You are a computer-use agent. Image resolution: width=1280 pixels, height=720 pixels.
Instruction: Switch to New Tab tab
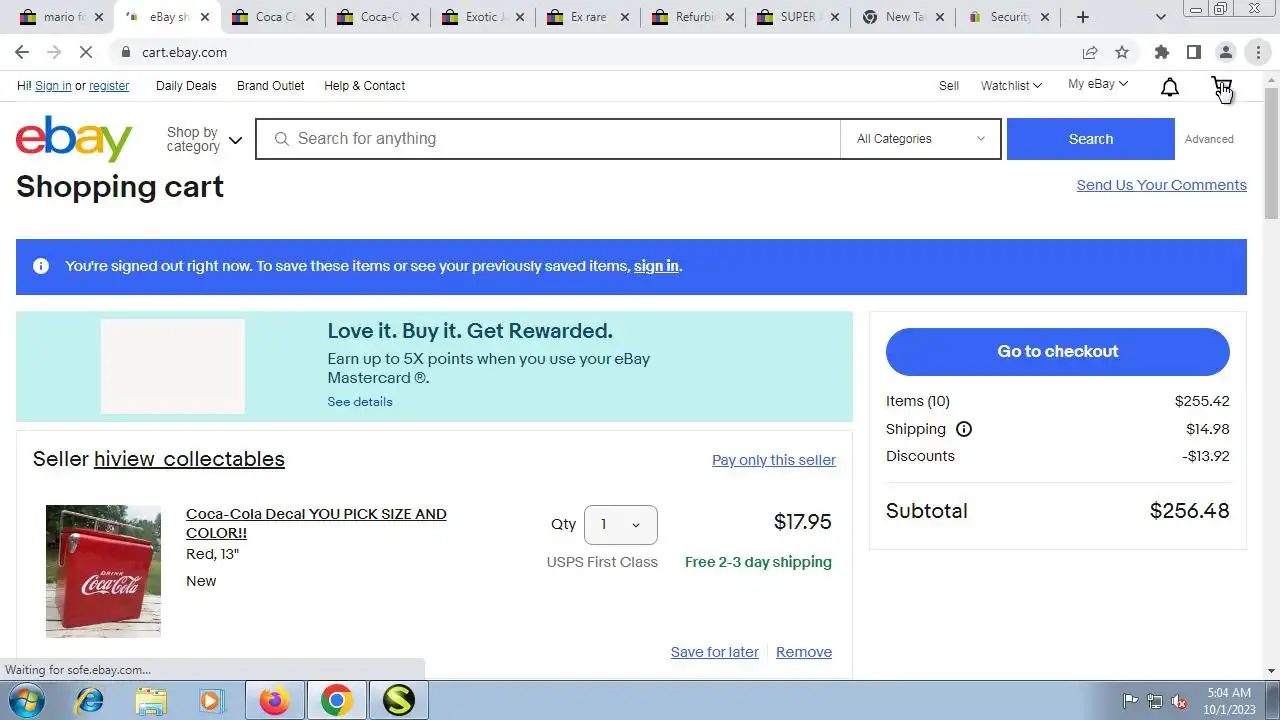[x=903, y=17]
